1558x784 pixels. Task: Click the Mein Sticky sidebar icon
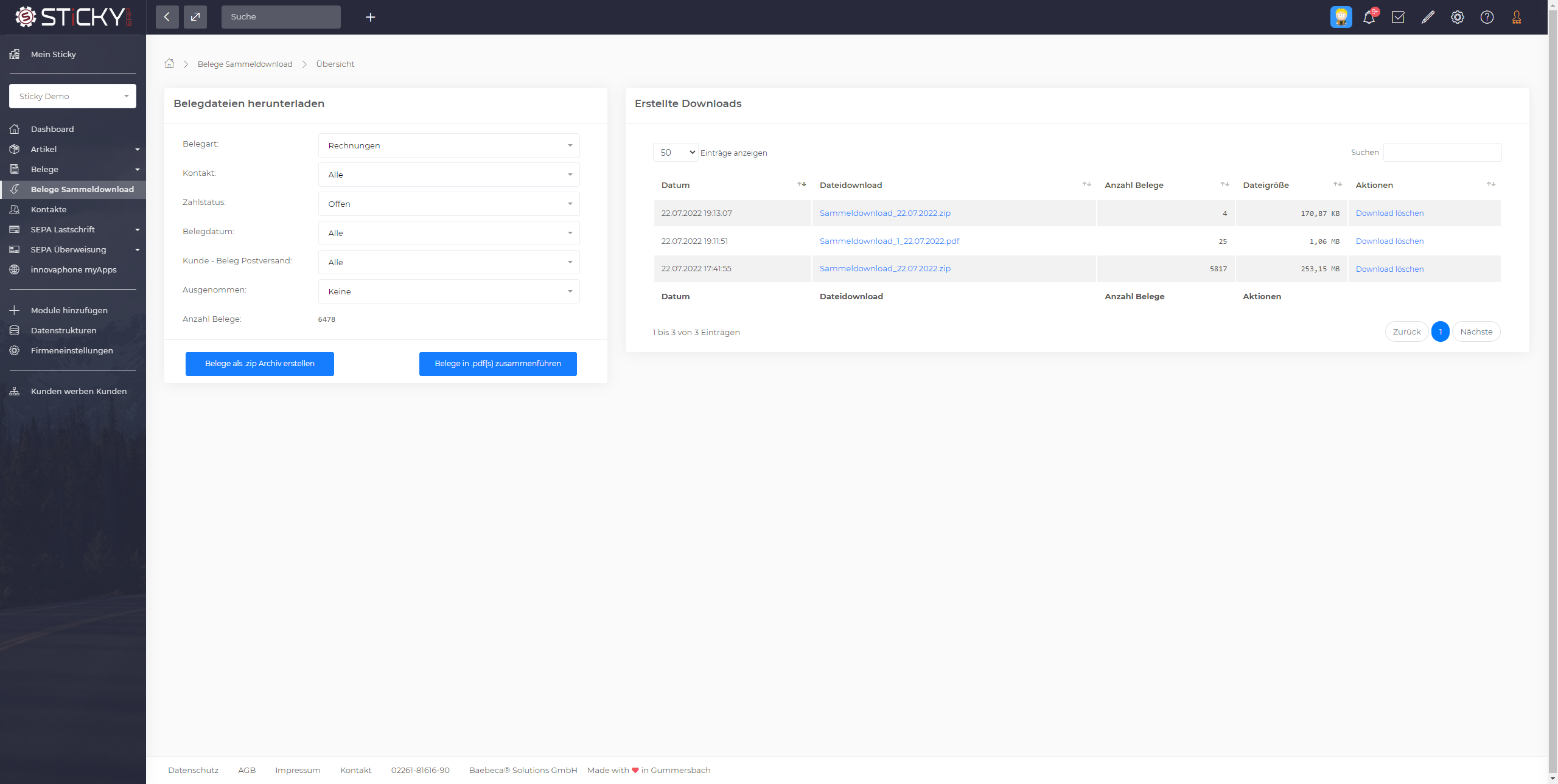click(15, 54)
